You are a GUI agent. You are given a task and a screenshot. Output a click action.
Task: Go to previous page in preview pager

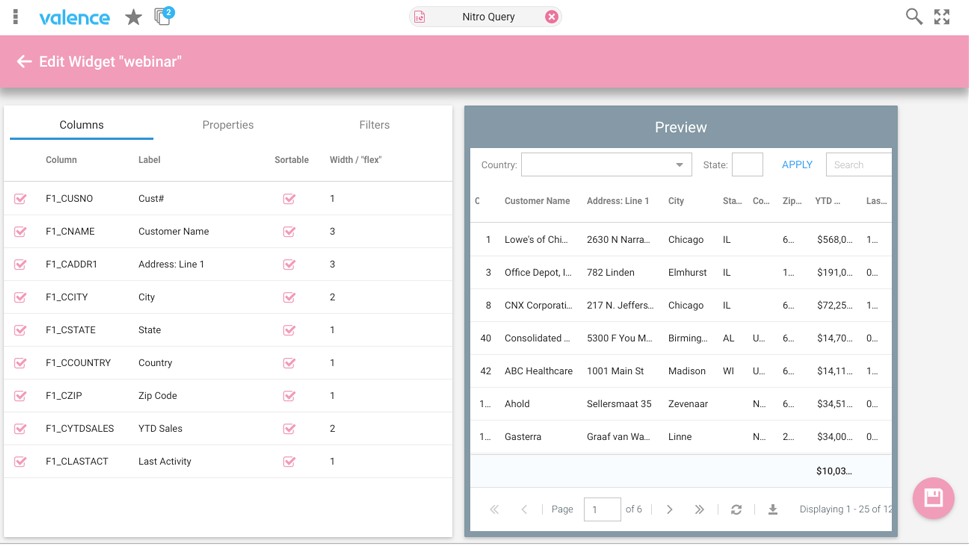point(524,509)
